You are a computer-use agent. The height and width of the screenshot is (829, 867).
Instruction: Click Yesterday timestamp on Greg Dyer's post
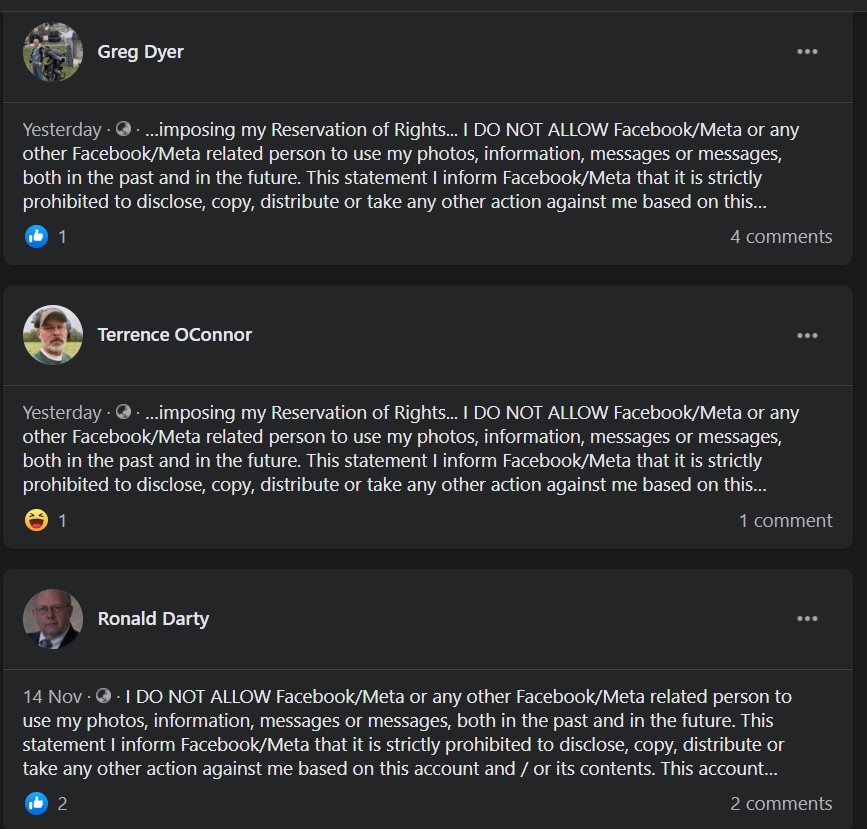pyautogui.click(x=62, y=130)
